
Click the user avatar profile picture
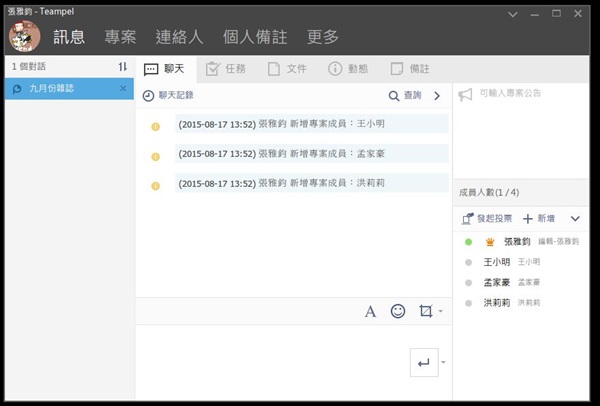(x=24, y=37)
